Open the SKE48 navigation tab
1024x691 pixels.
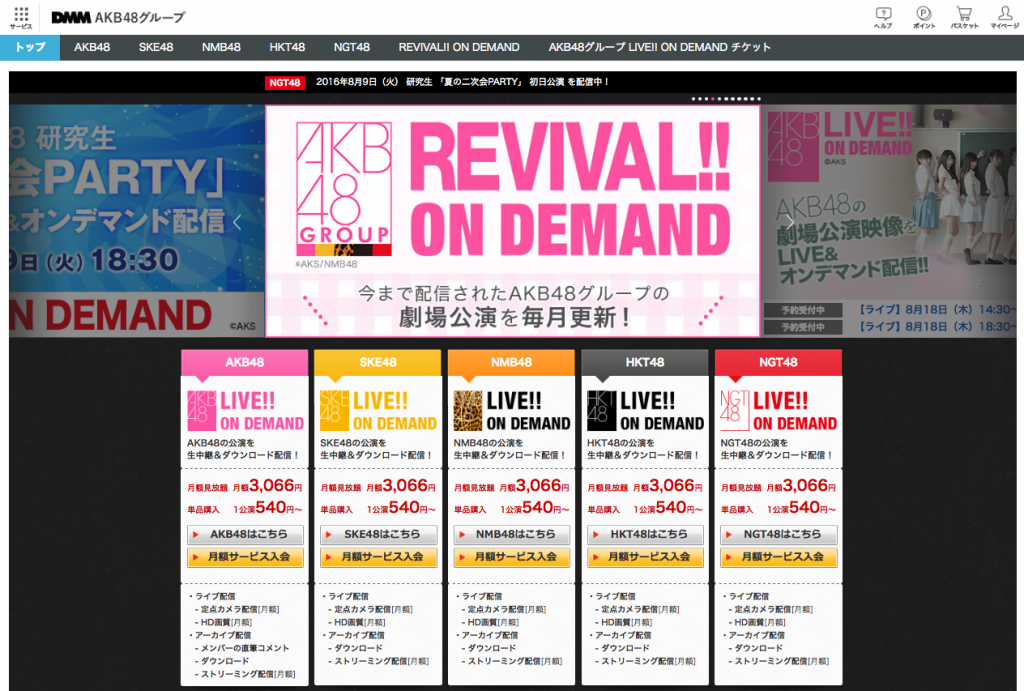(156, 47)
